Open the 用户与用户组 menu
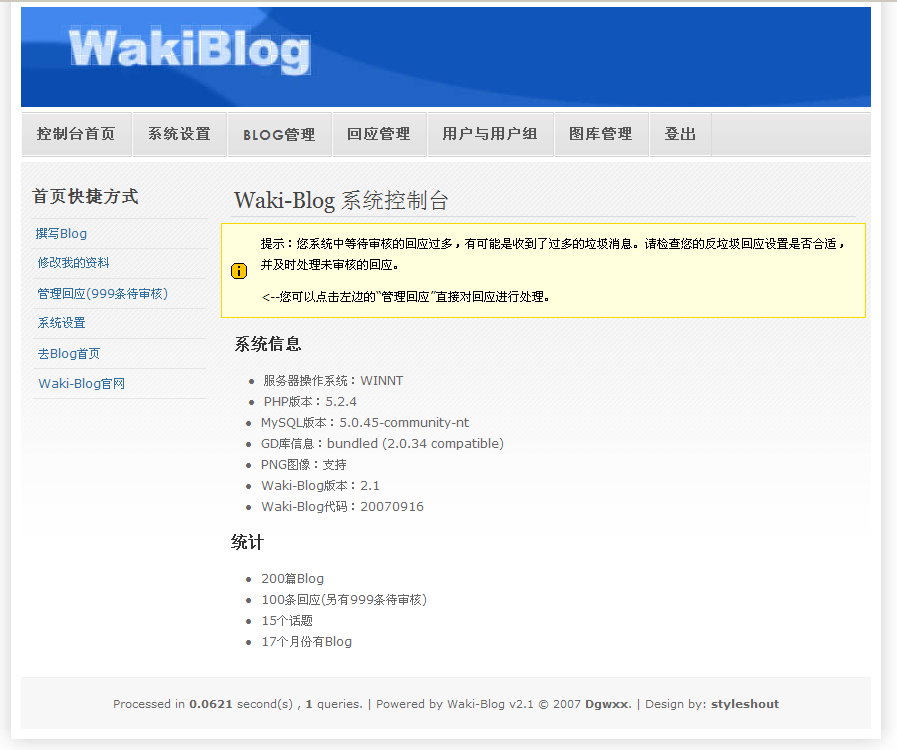 490,134
